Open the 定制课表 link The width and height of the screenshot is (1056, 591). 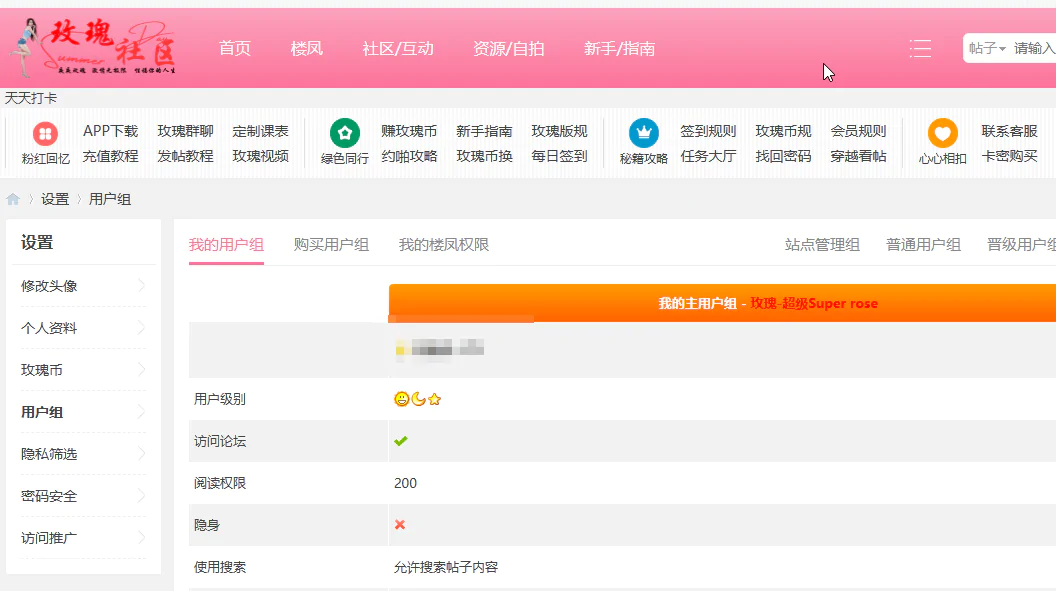(261, 131)
